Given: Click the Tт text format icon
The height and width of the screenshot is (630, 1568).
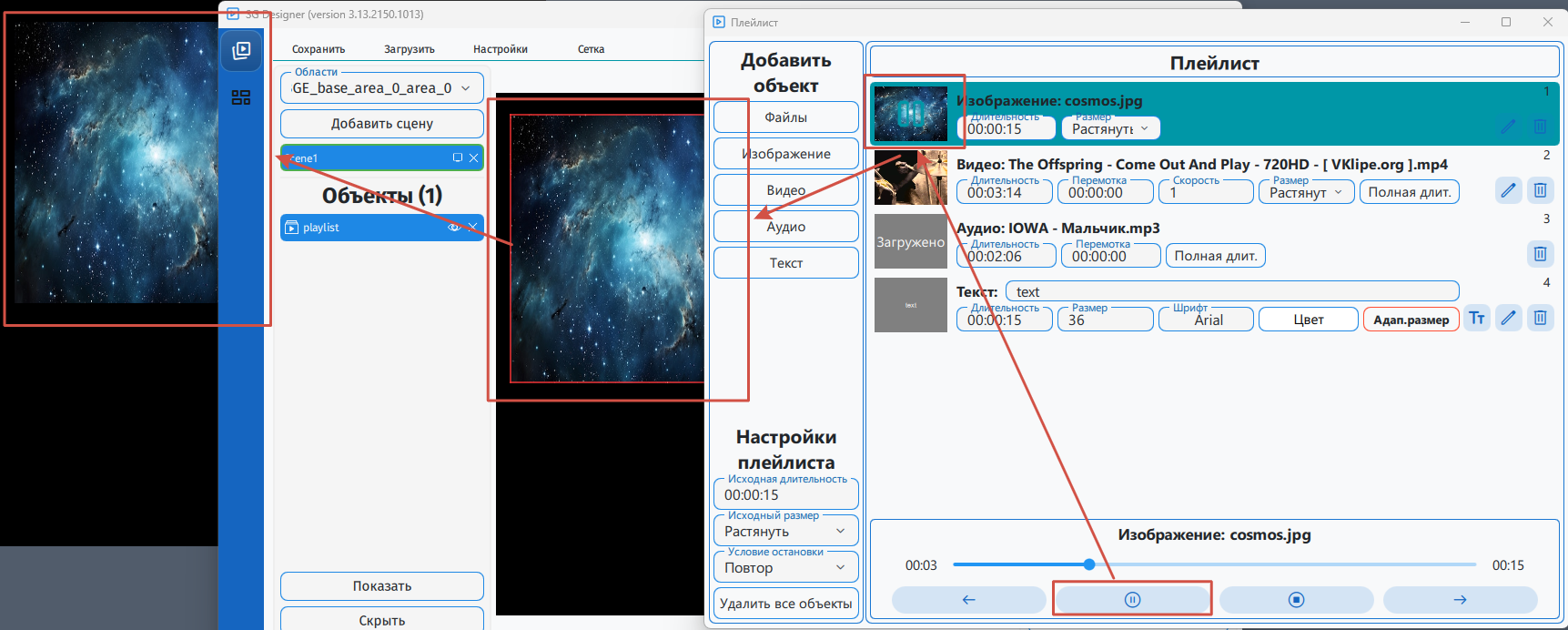Looking at the screenshot, I should click(x=1477, y=318).
